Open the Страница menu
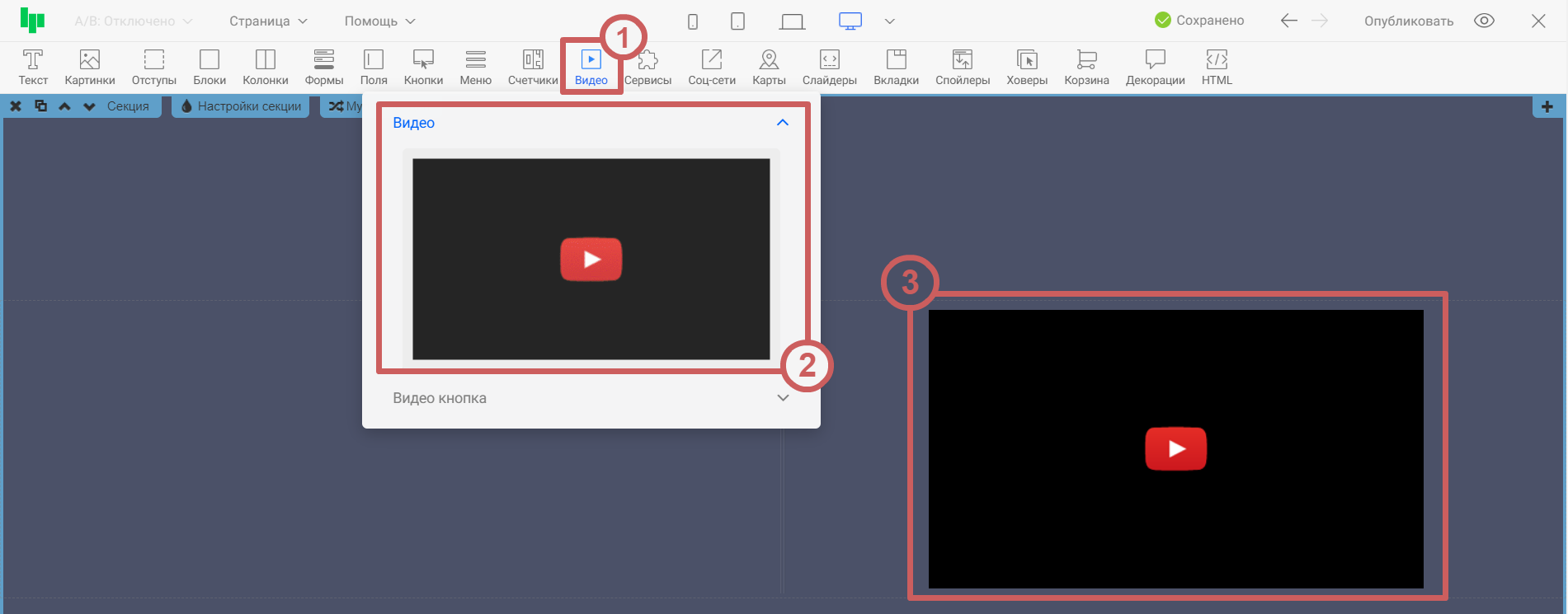Screen dimensions: 1568x614 click(x=268, y=21)
